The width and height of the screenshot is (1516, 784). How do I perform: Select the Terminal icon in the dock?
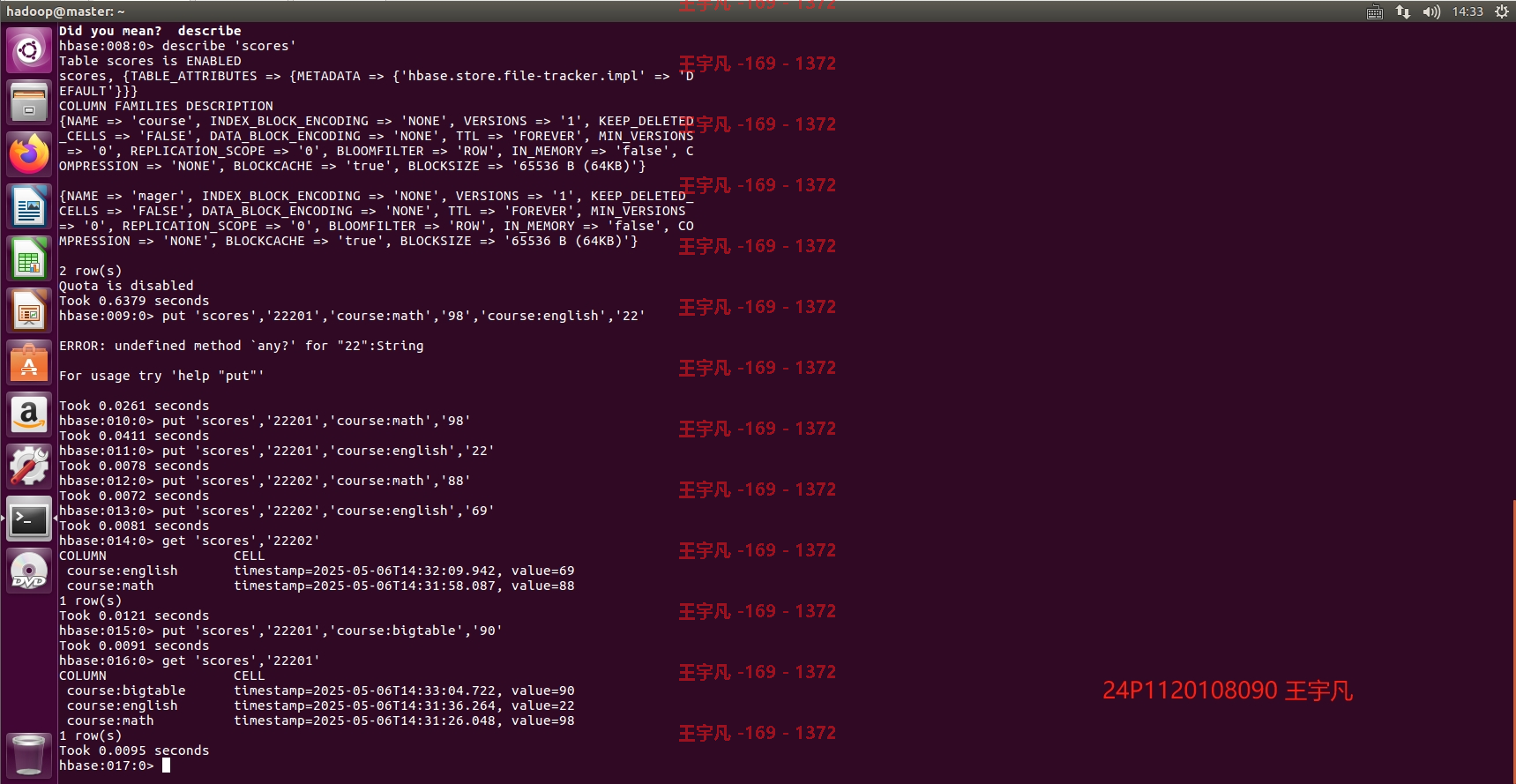pyautogui.click(x=29, y=519)
